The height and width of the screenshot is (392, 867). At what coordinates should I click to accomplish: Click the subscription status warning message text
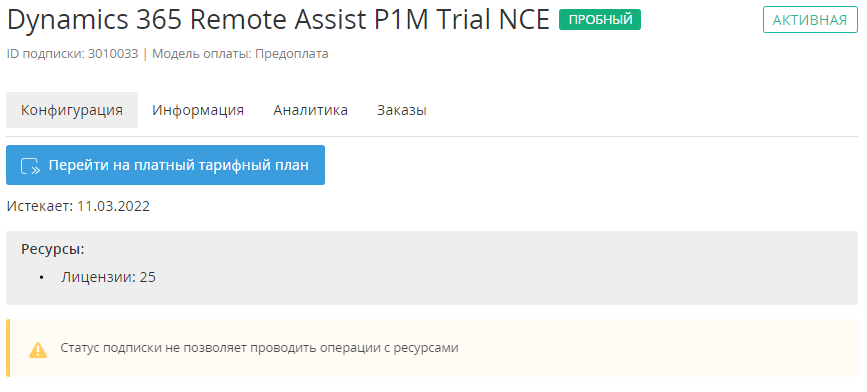[x=259, y=348]
